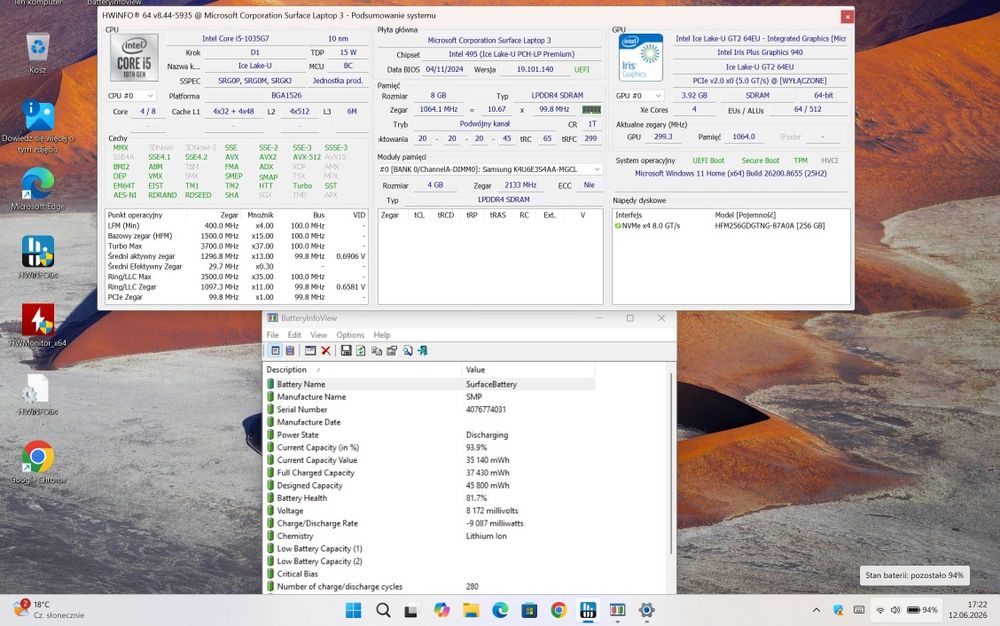The width and height of the screenshot is (1000, 626).
Task: Click the Exit icon in BatteryInfoView toolbar
Action: coord(423,351)
